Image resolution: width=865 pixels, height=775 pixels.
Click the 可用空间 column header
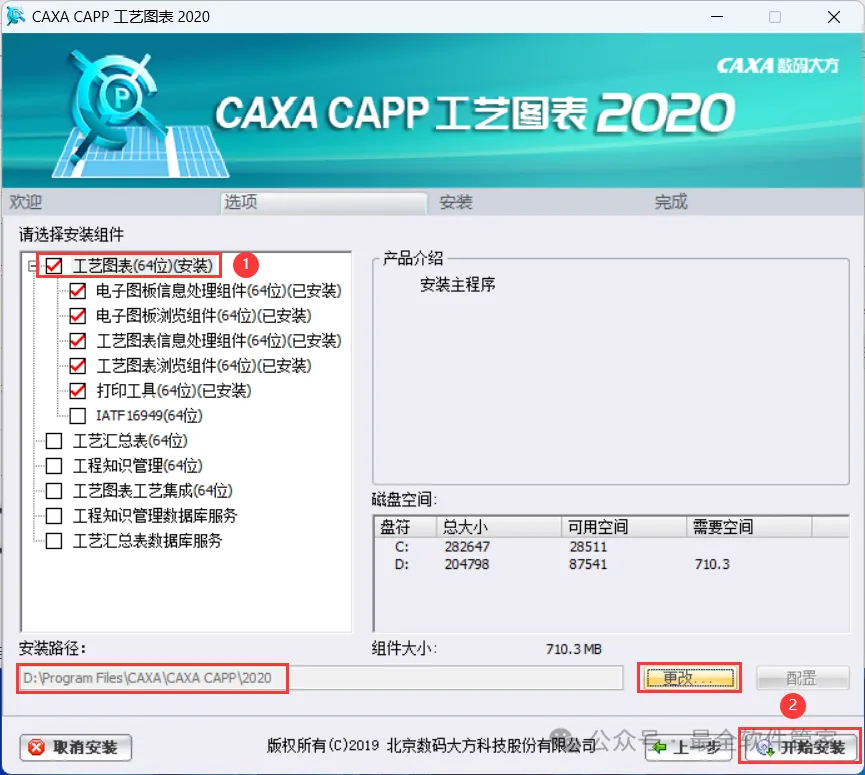point(624,527)
